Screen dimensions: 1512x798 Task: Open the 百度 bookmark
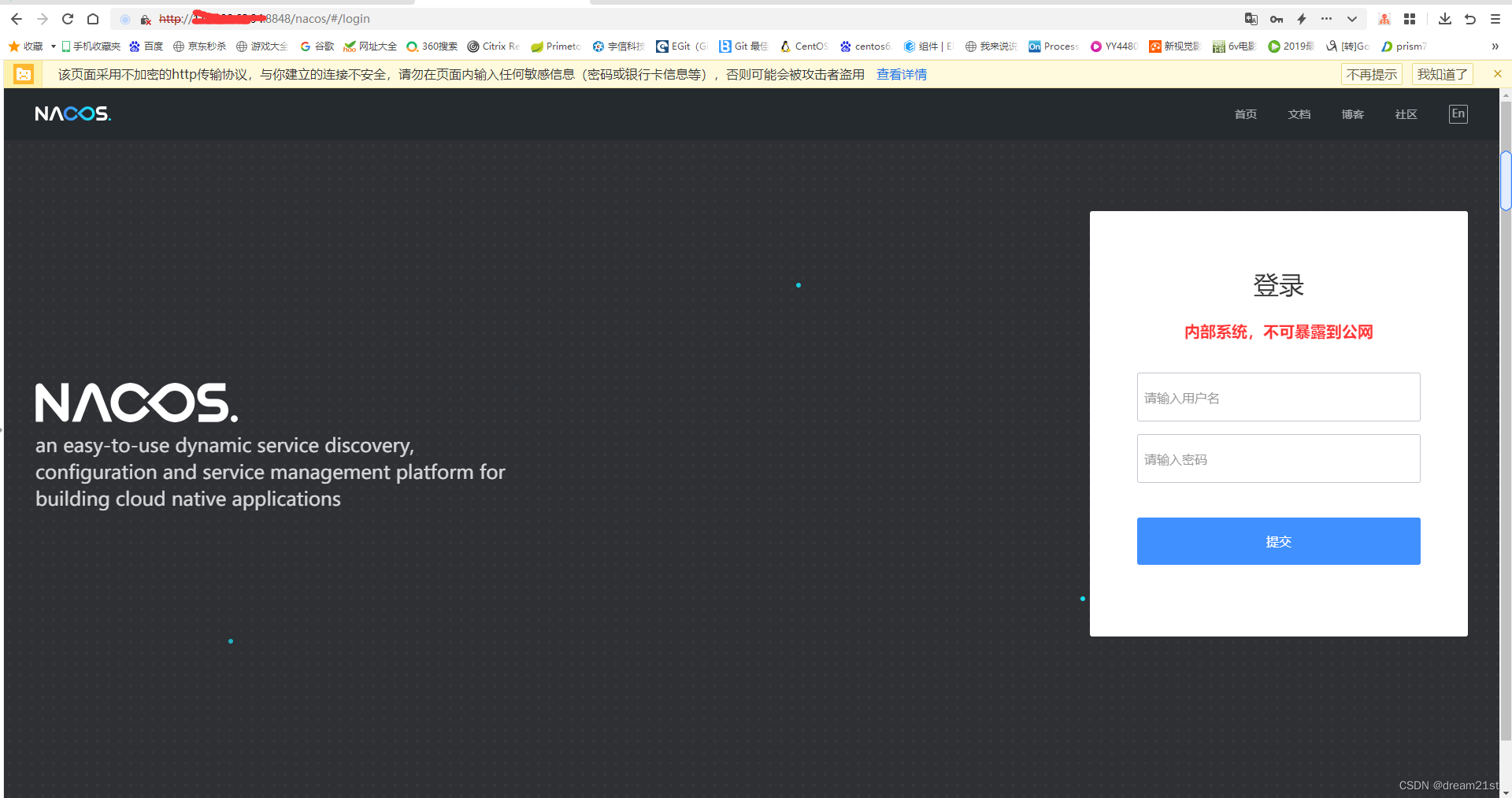pos(146,46)
